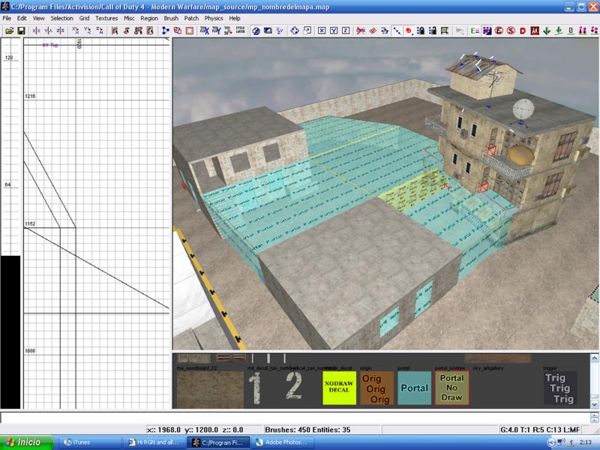600x450 pixels.
Task: Switch to iTunes in the taskbar
Action: click(x=89, y=442)
